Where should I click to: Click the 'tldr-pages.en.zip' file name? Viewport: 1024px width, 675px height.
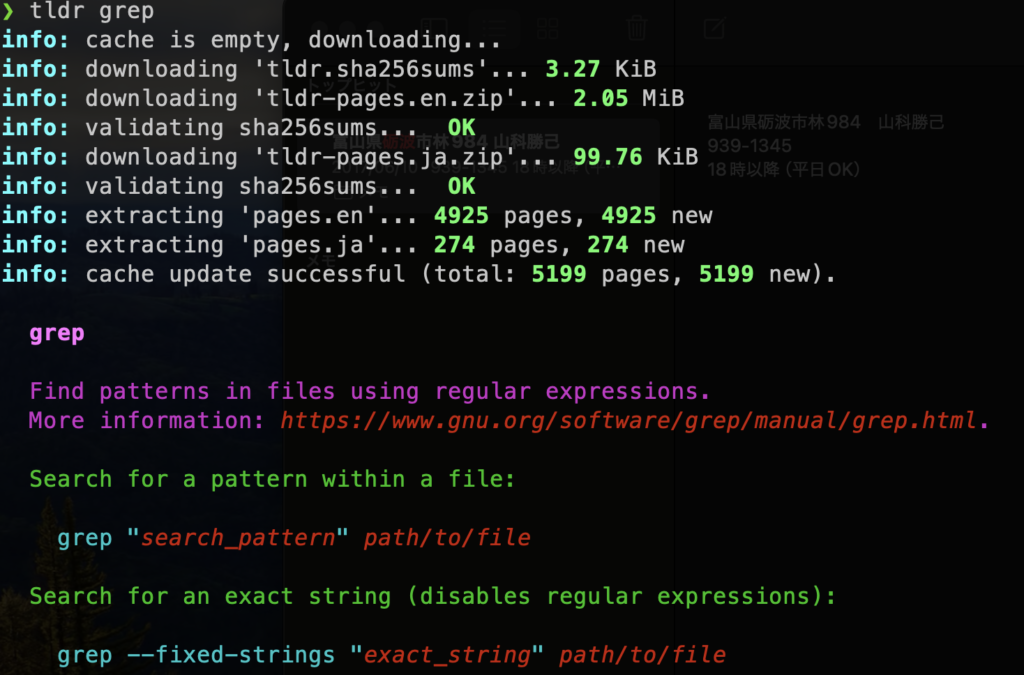pos(385,99)
